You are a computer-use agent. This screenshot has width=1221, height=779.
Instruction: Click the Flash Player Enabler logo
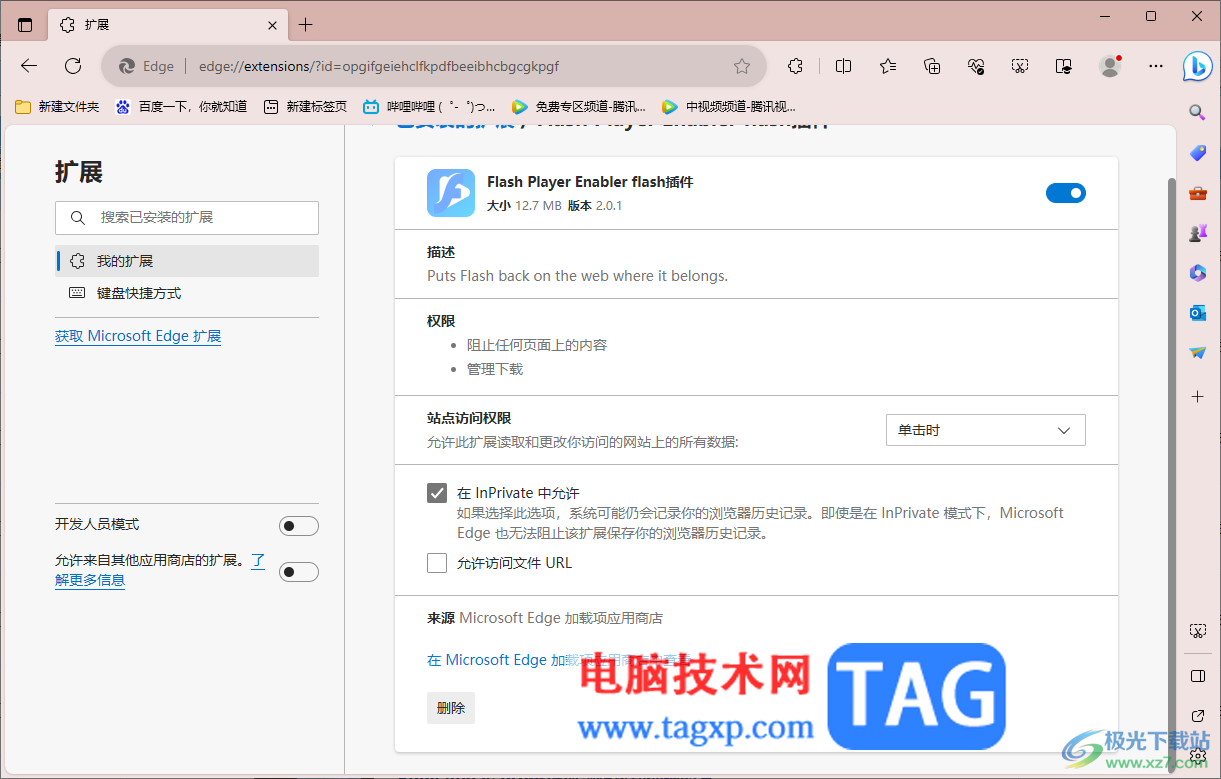[x=451, y=193]
